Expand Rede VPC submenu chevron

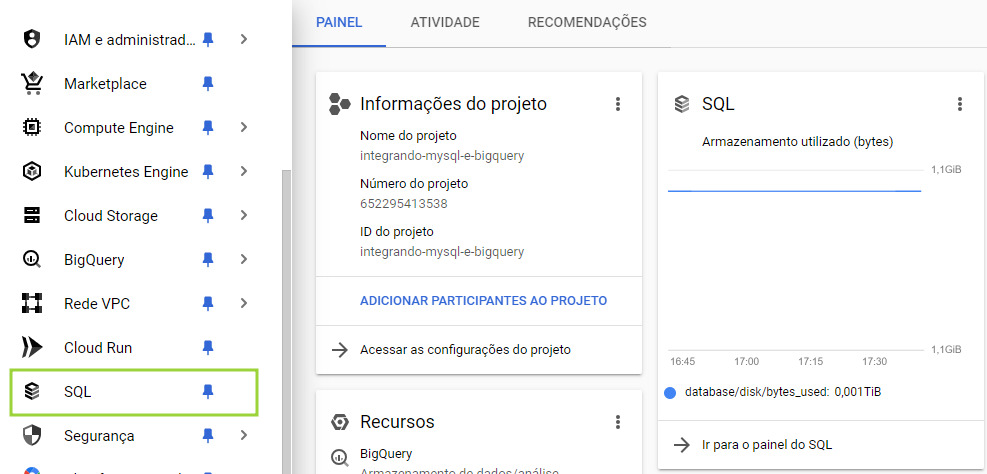pos(244,303)
